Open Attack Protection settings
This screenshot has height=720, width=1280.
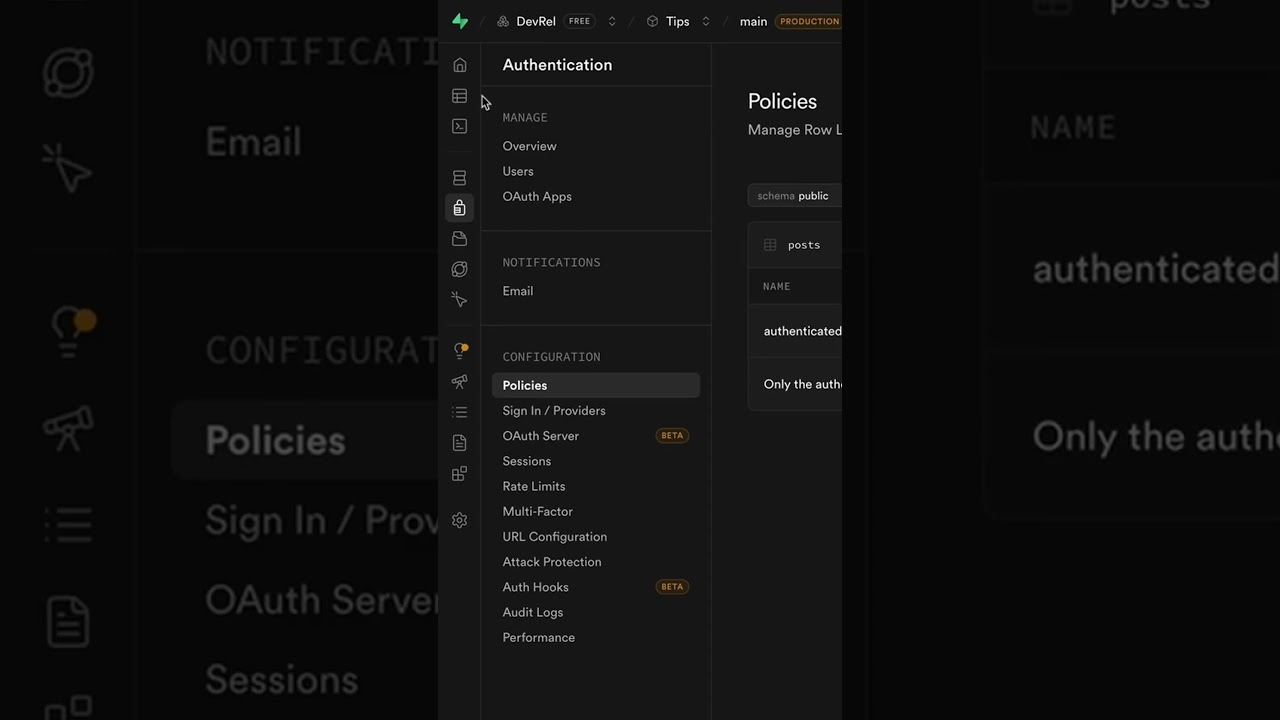click(552, 562)
